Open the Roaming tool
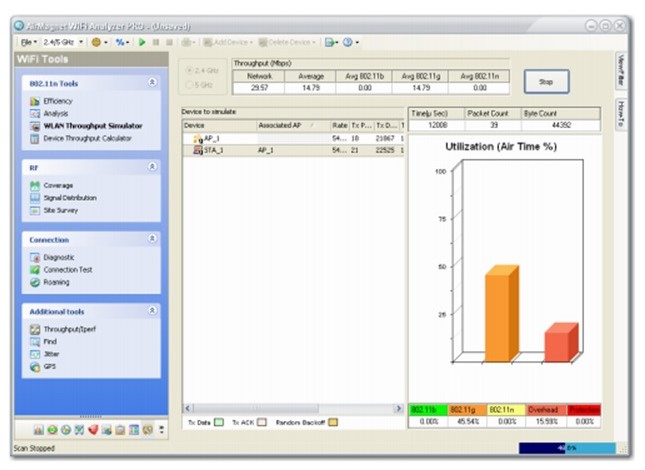The width and height of the screenshot is (645, 470). click(57, 283)
